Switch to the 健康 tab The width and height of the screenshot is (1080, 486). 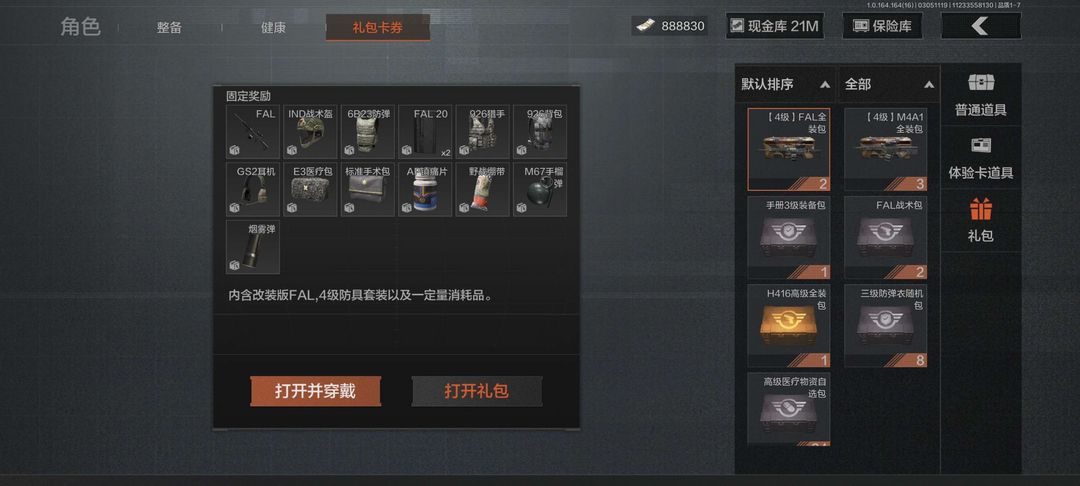point(273,28)
